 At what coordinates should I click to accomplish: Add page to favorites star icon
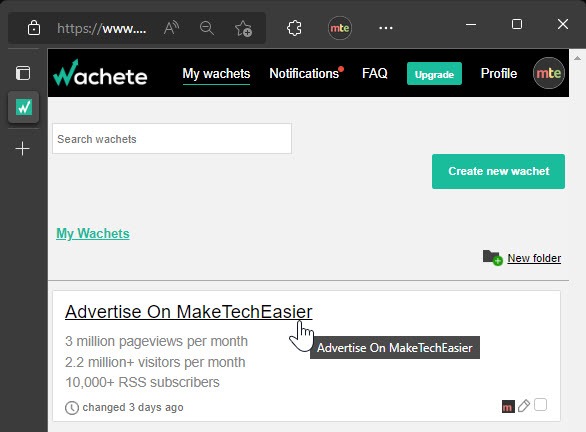tap(243, 28)
